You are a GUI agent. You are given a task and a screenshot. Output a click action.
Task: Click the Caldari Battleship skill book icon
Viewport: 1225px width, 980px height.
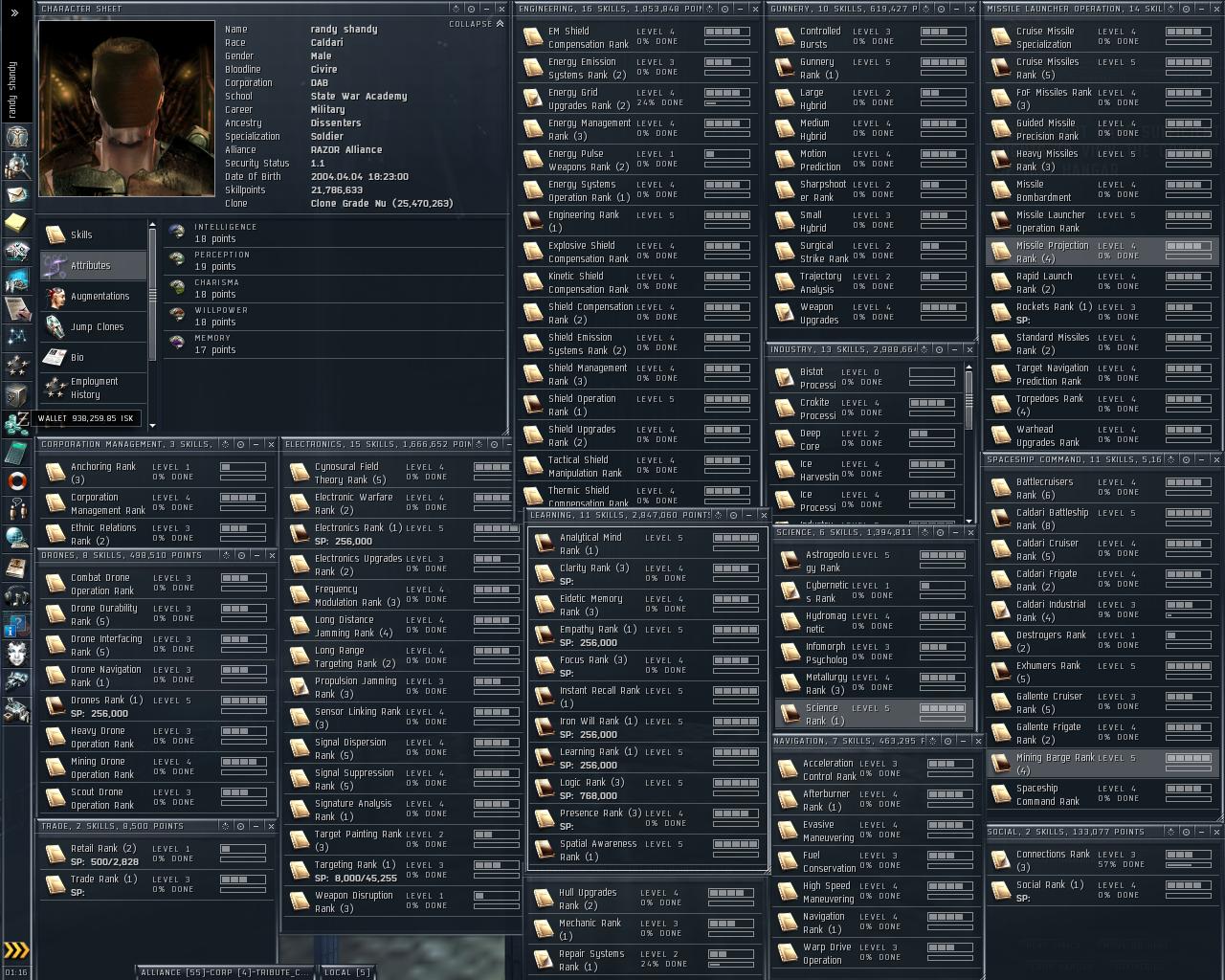tap(1001, 519)
